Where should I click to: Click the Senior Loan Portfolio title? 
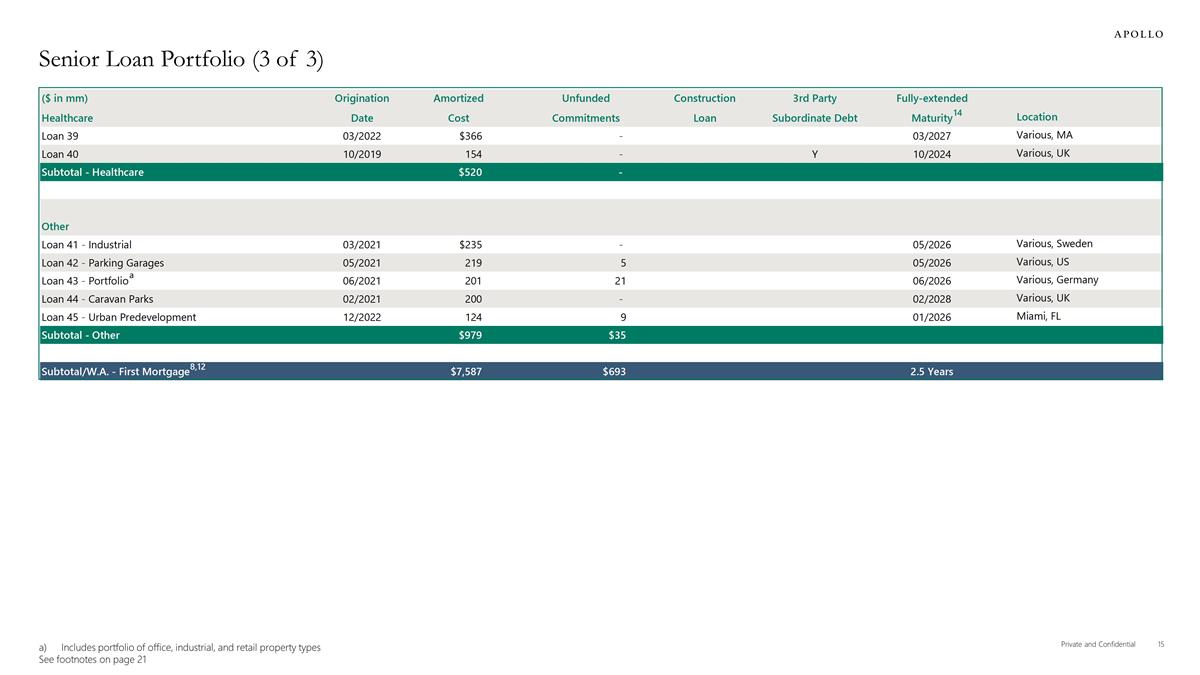coord(181,60)
